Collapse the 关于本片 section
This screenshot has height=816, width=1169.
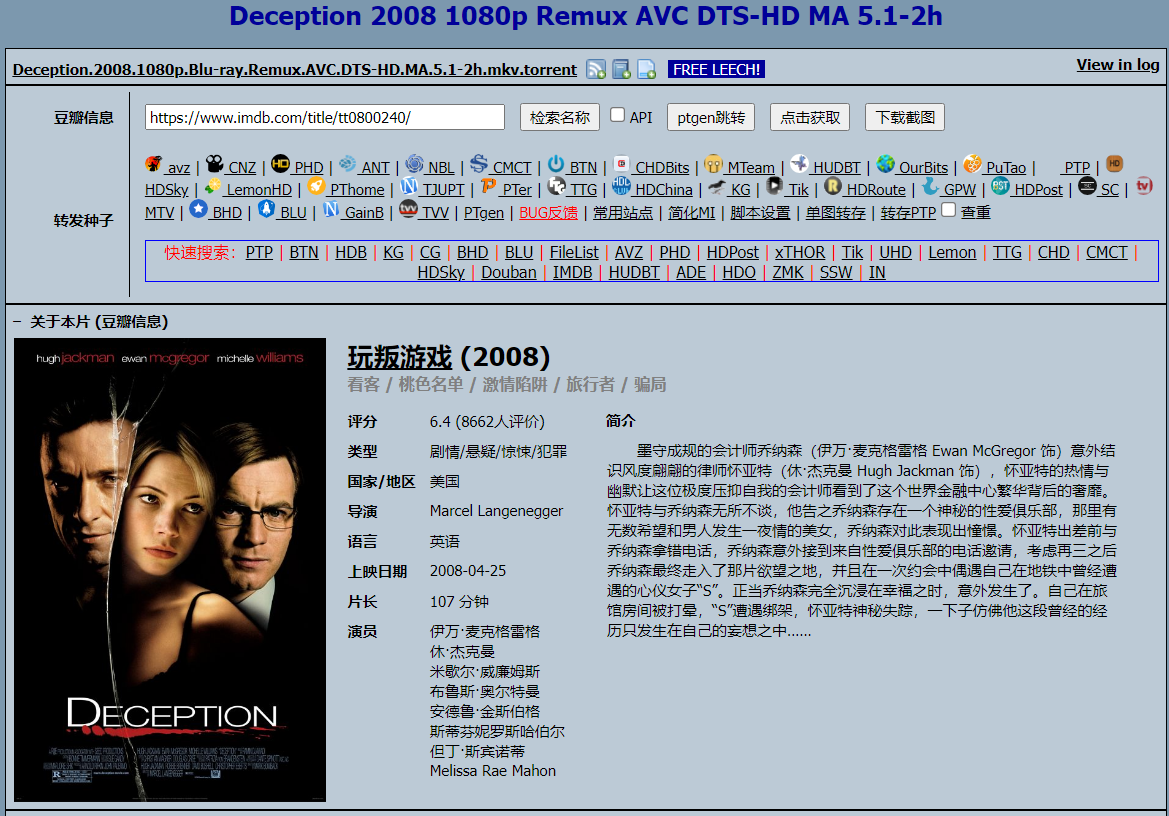pyautogui.click(x=16, y=322)
